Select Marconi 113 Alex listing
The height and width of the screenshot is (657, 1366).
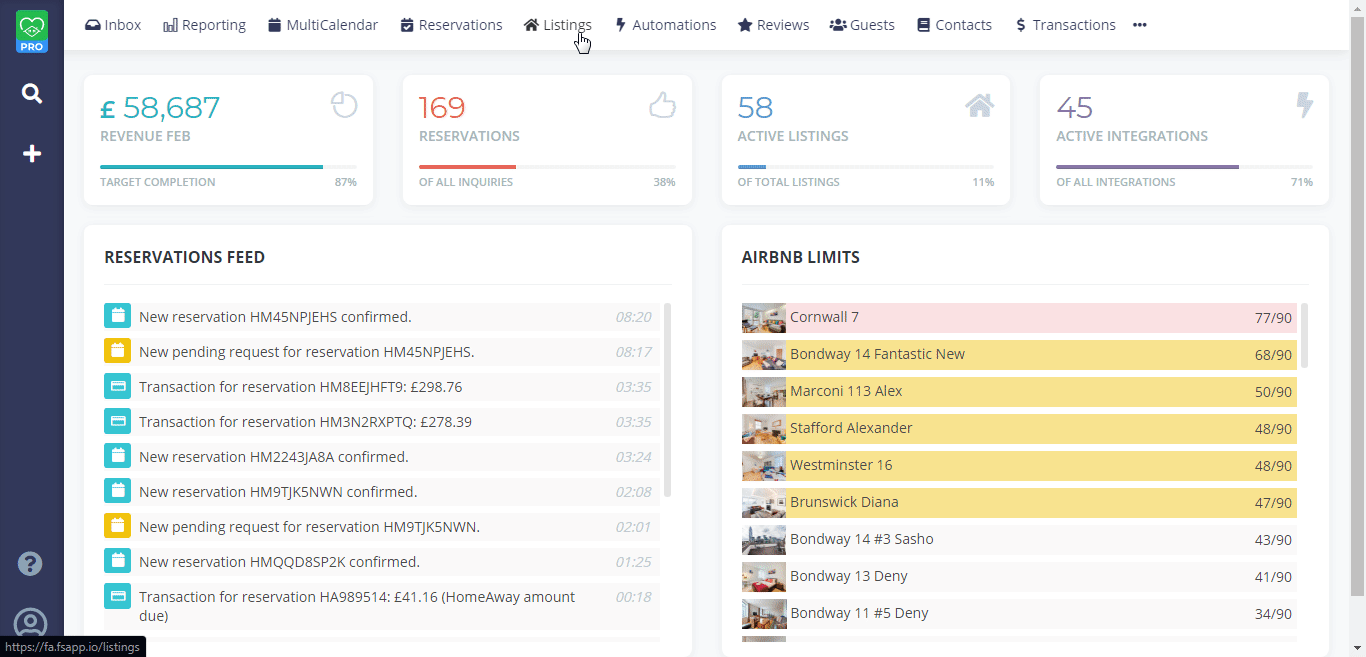846,391
